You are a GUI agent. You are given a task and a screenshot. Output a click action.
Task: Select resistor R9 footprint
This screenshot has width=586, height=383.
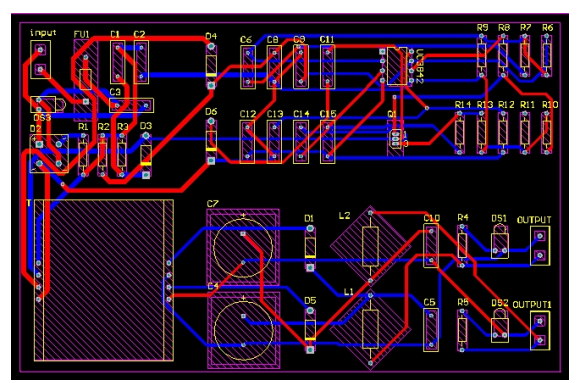[482, 55]
